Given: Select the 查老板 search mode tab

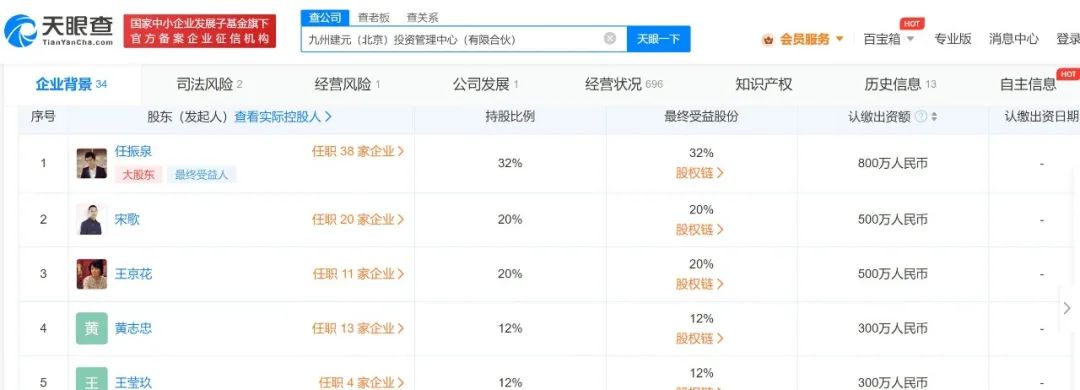Looking at the screenshot, I should (373, 18).
